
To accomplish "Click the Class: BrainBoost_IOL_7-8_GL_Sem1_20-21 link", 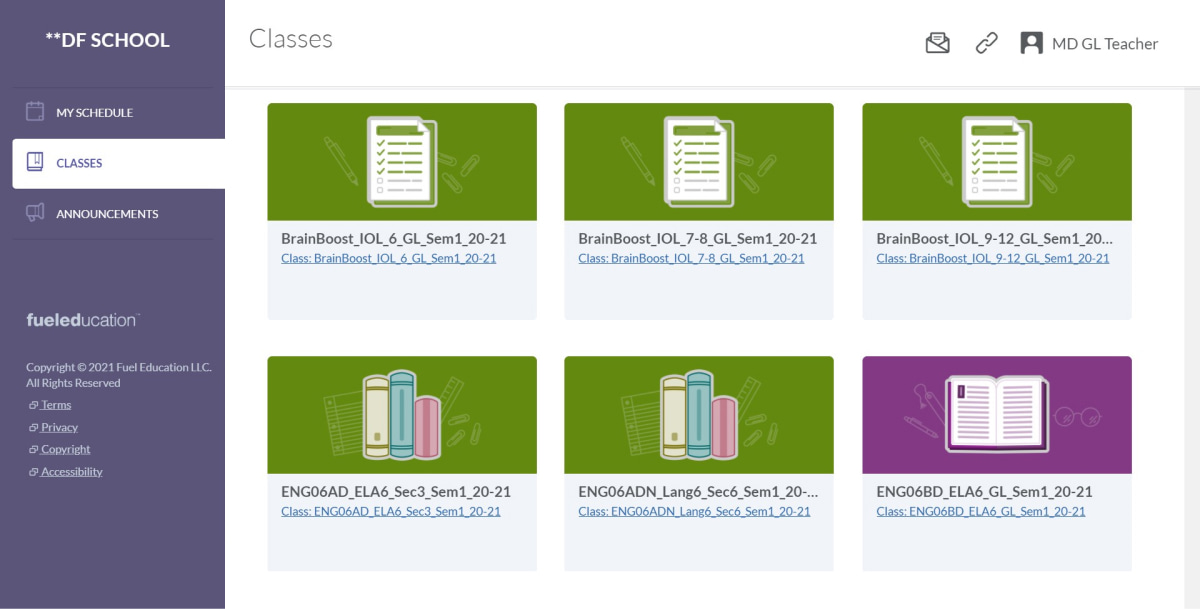I will pyautogui.click(x=691, y=258).
